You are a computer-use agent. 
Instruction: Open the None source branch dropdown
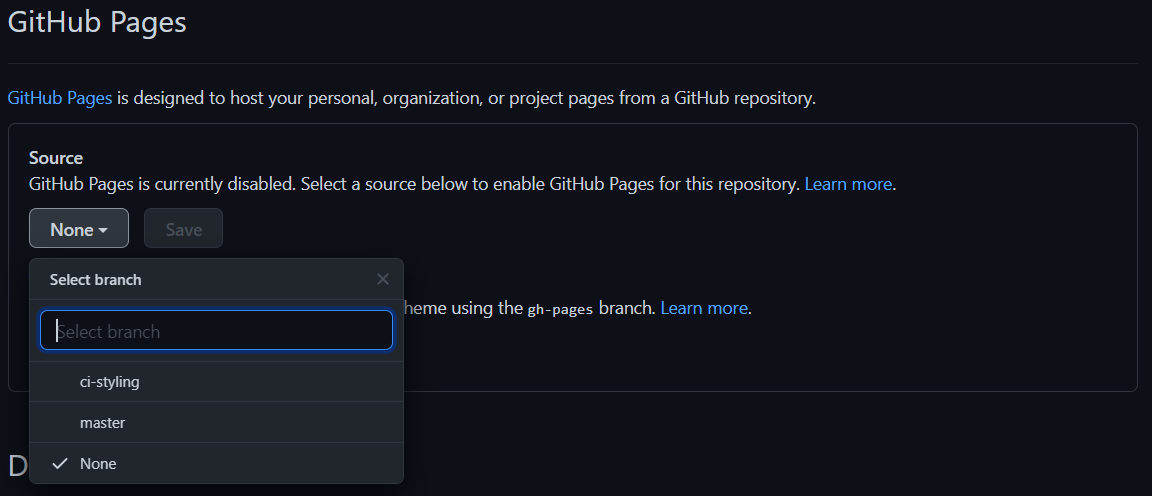79,229
